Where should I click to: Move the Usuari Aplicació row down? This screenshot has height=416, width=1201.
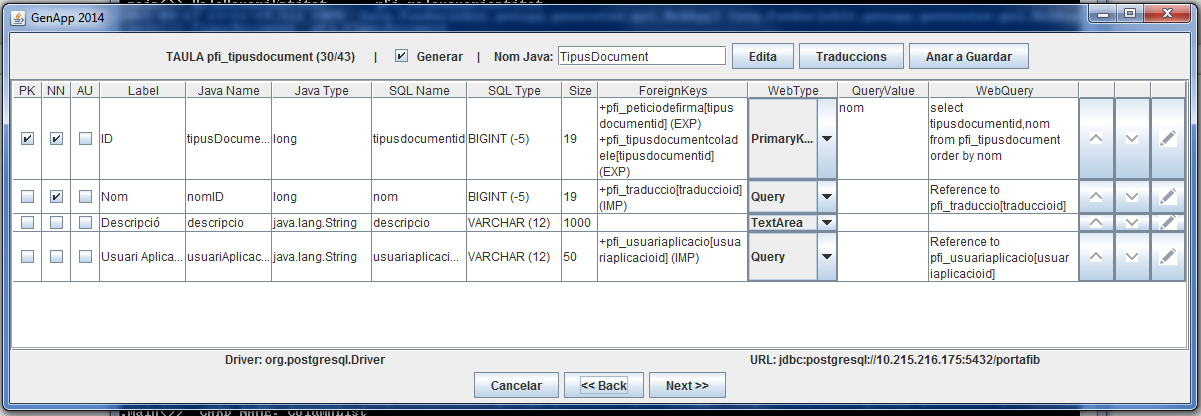1132,257
